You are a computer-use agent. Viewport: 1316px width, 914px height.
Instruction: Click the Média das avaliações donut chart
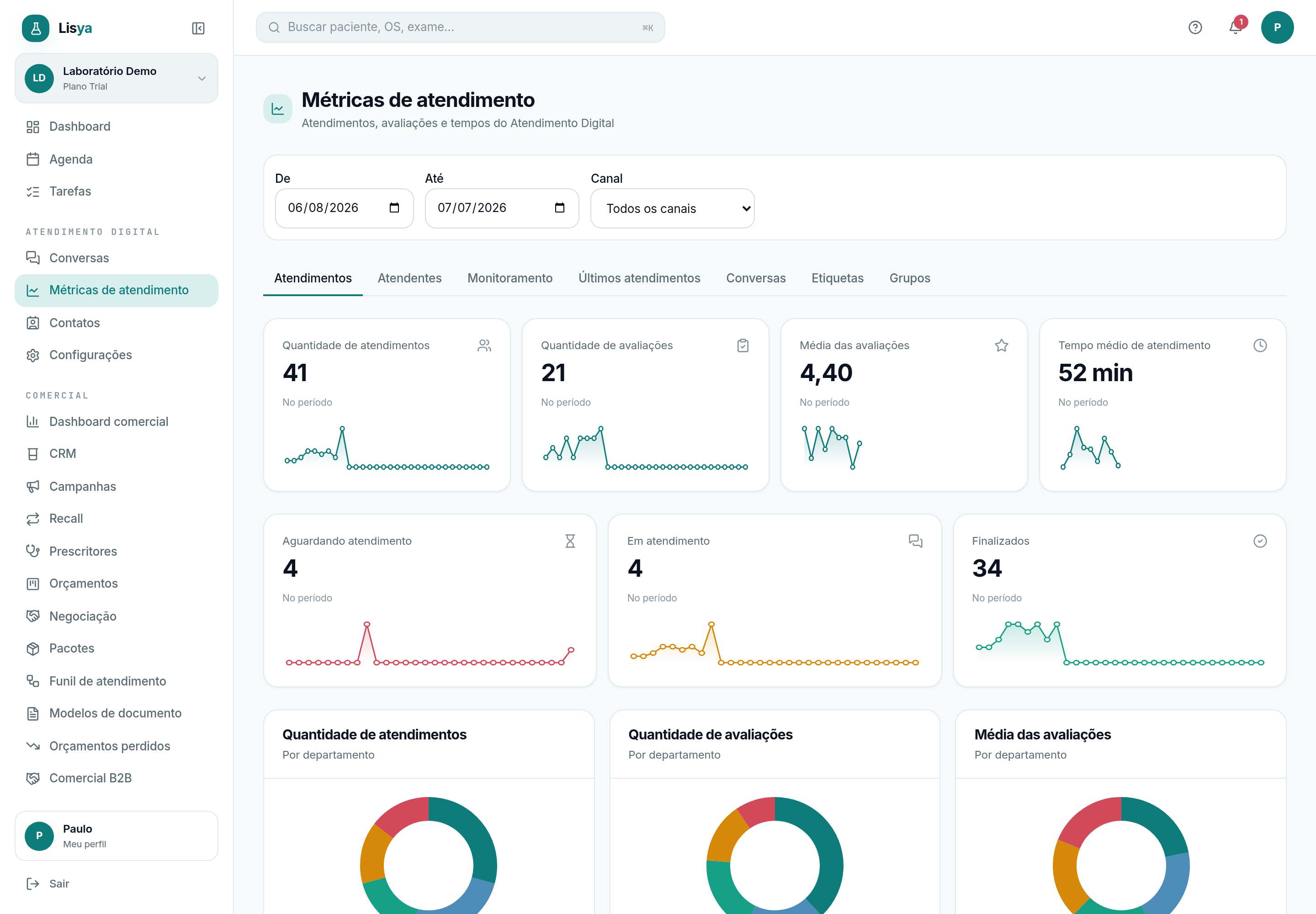pos(1121,856)
